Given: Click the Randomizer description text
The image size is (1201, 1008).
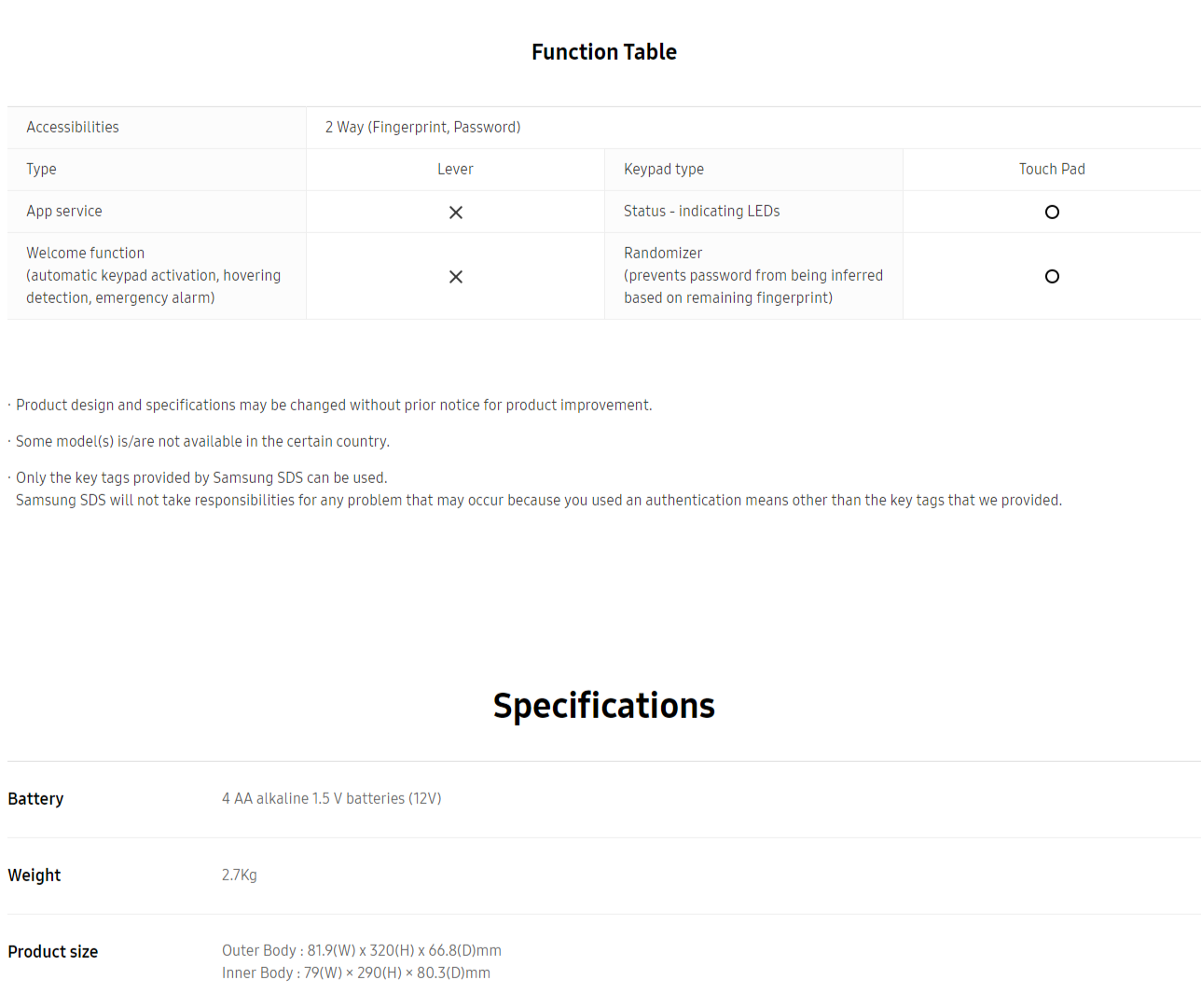Looking at the screenshot, I should coord(753,276).
